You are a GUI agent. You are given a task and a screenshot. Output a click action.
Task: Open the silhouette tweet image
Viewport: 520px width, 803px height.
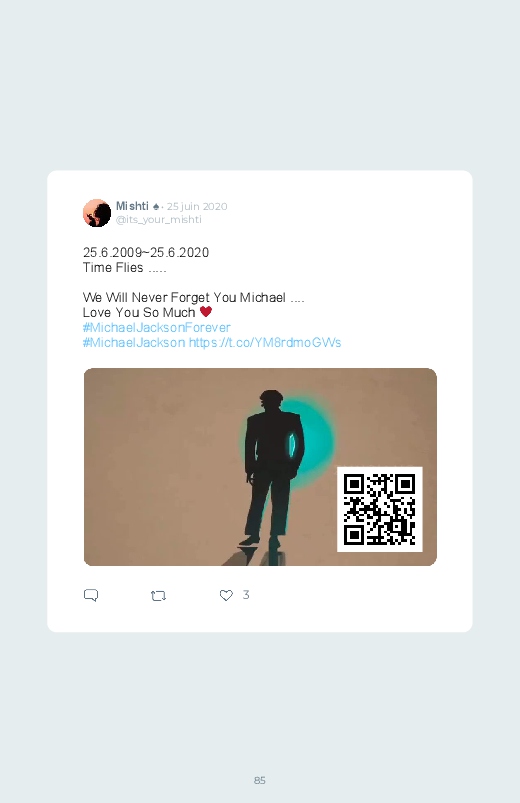click(260, 467)
